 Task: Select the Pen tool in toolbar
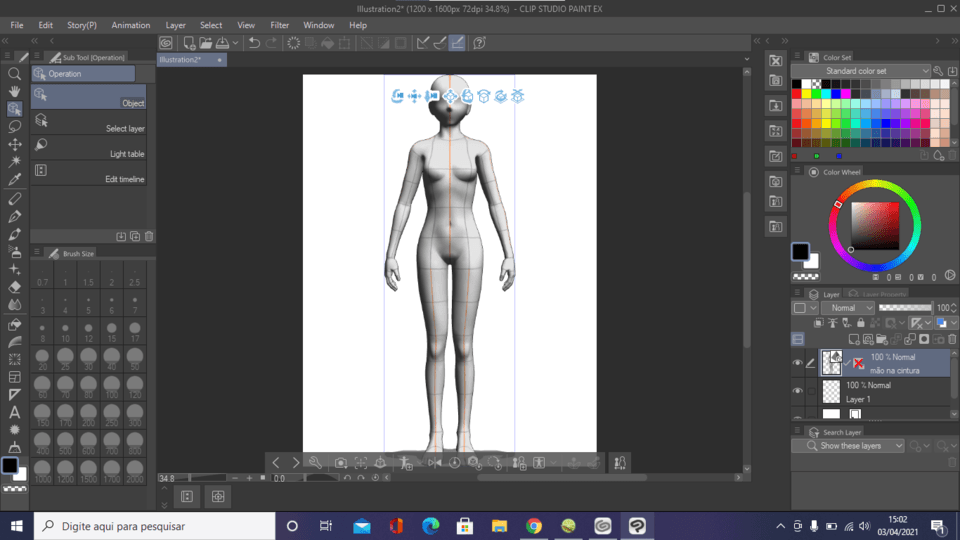pos(14,216)
